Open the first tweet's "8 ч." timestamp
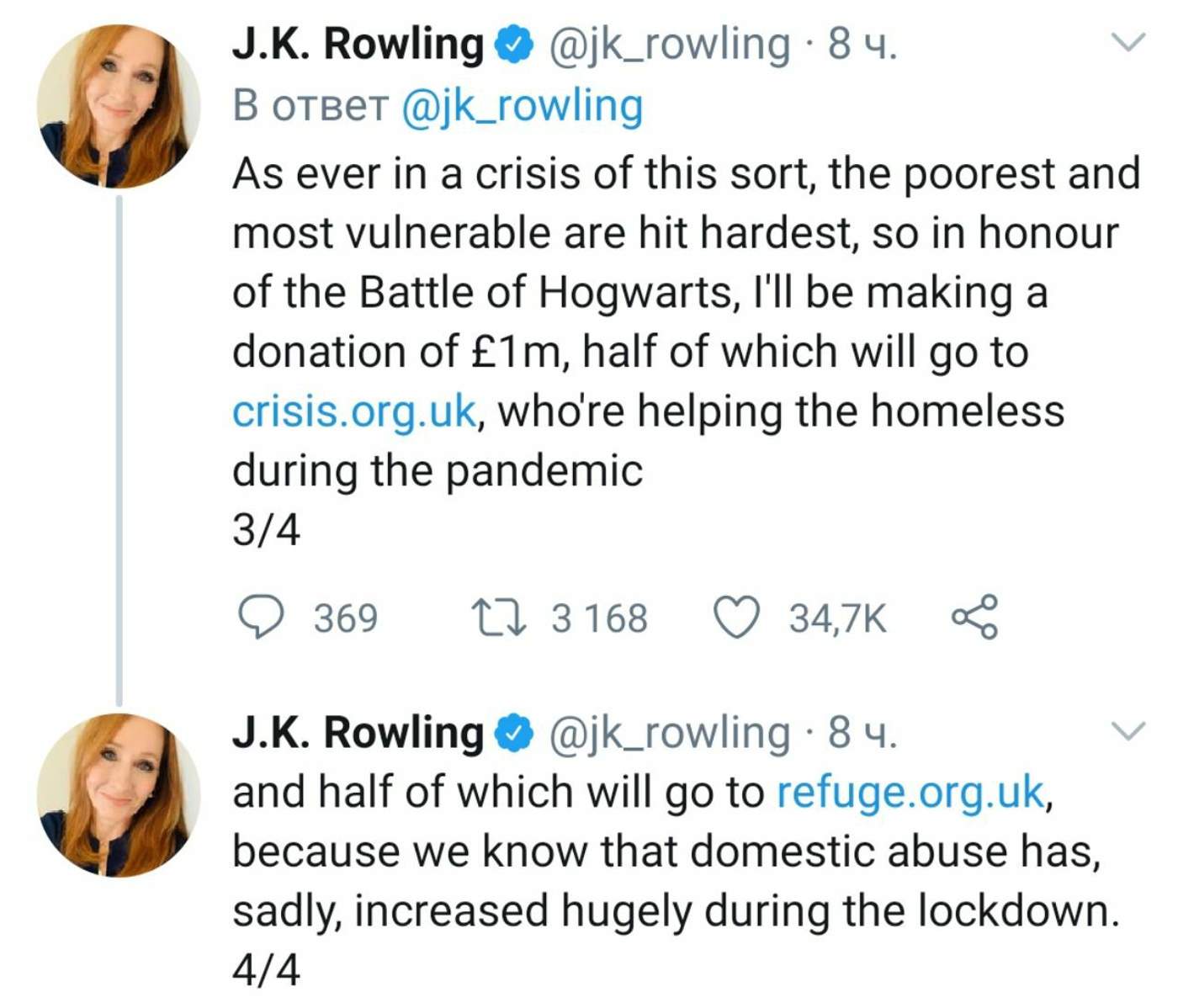Screen dimensions: 1178x1008 pyautogui.click(x=862, y=45)
